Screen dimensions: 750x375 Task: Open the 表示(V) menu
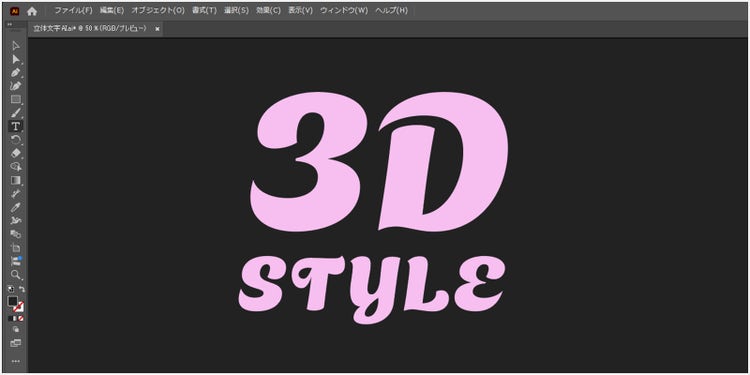point(300,11)
